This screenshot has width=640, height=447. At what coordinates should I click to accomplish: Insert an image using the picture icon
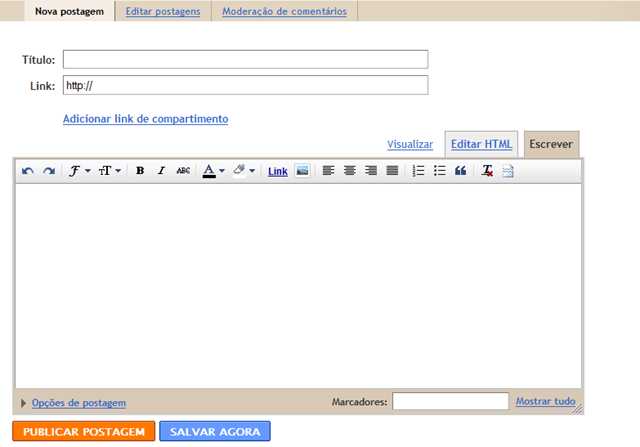point(302,171)
